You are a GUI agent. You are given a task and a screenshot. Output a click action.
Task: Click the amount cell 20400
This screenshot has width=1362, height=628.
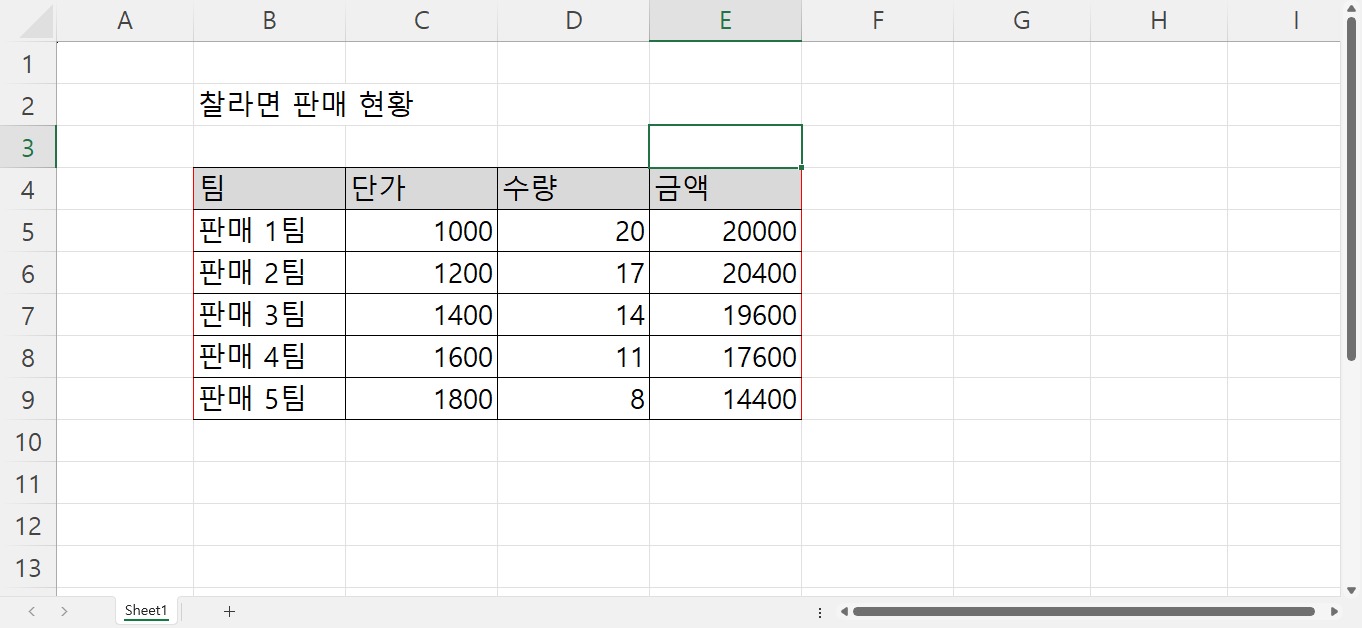[725, 273]
